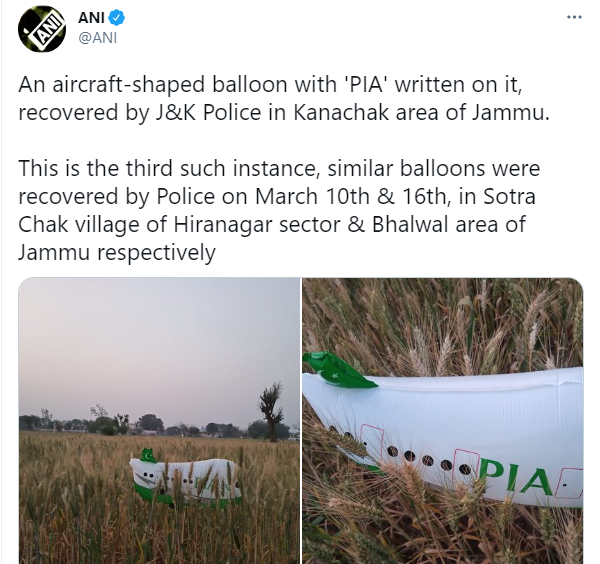Click the small balloon in left photo
The image size is (600, 564).
[x=185, y=479]
